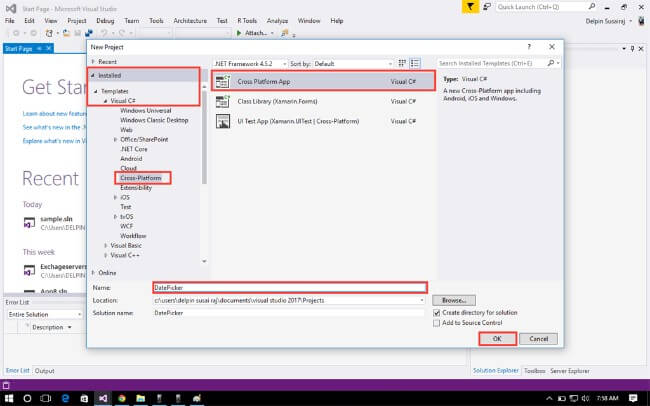This screenshot has height=406, width=650.
Task: Expand the Office/SharePoint node
Action: point(115,139)
